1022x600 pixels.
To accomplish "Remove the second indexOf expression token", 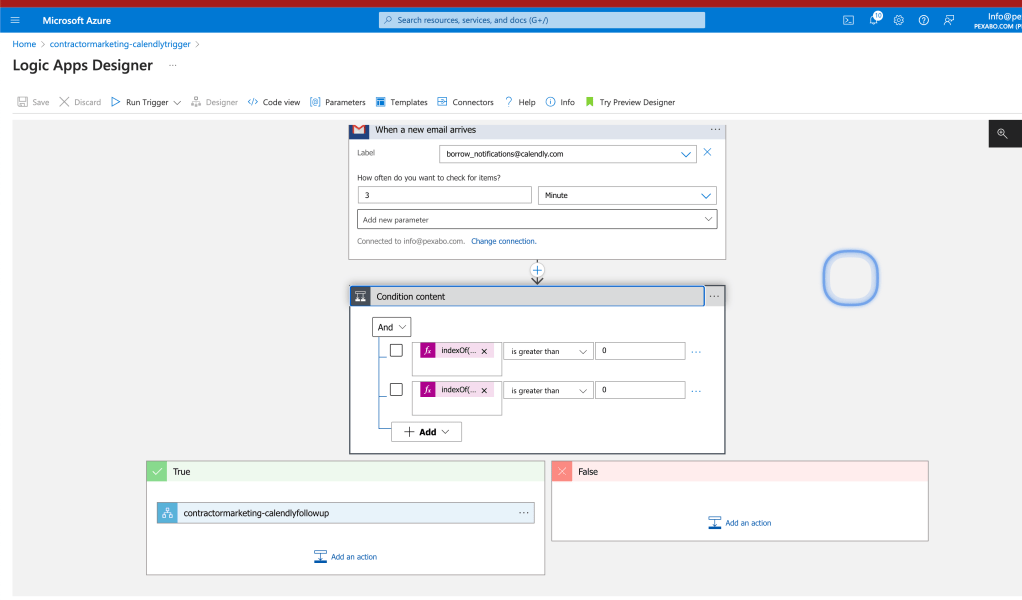I will pyautogui.click(x=484, y=390).
